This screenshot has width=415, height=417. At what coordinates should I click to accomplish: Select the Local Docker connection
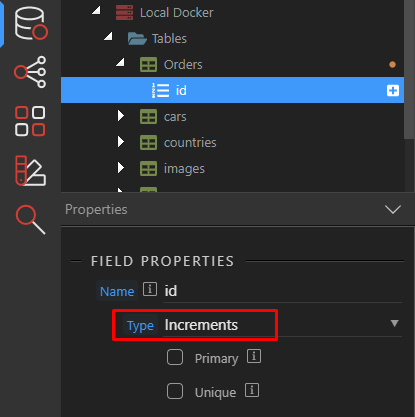point(176,13)
